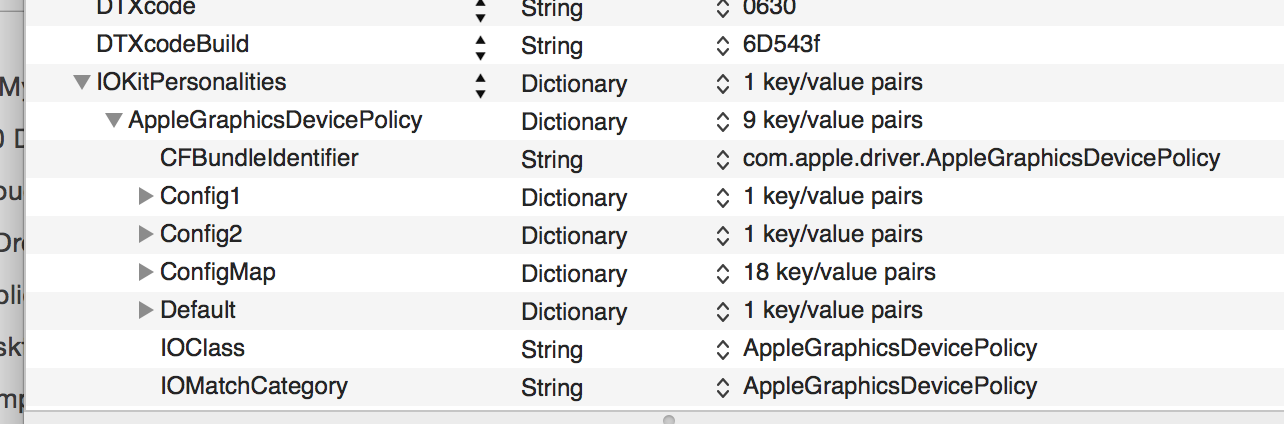Expand the Config1 dictionary
The image size is (1284, 424).
tap(146, 197)
